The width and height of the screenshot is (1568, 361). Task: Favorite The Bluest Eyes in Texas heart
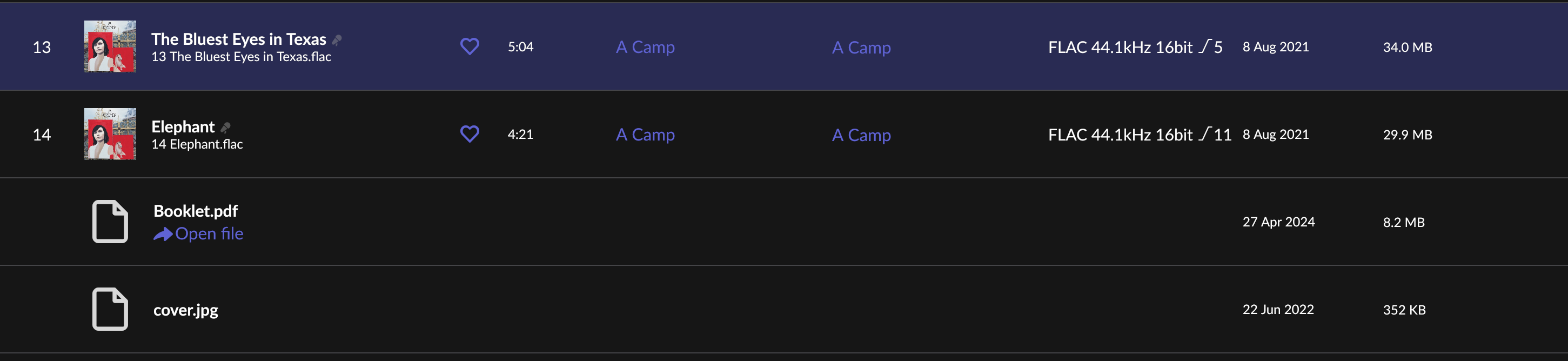pyautogui.click(x=470, y=46)
